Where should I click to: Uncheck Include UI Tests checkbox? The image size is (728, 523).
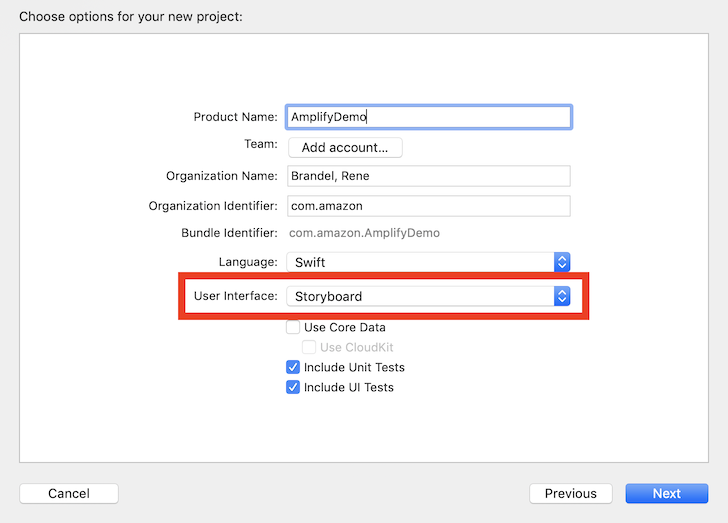point(293,387)
